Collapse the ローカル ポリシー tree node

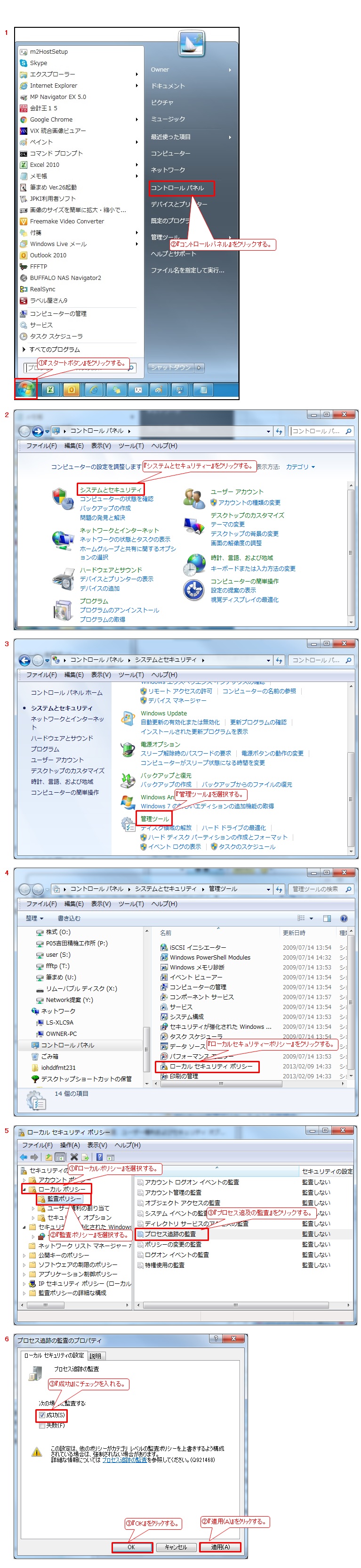coord(25,1189)
